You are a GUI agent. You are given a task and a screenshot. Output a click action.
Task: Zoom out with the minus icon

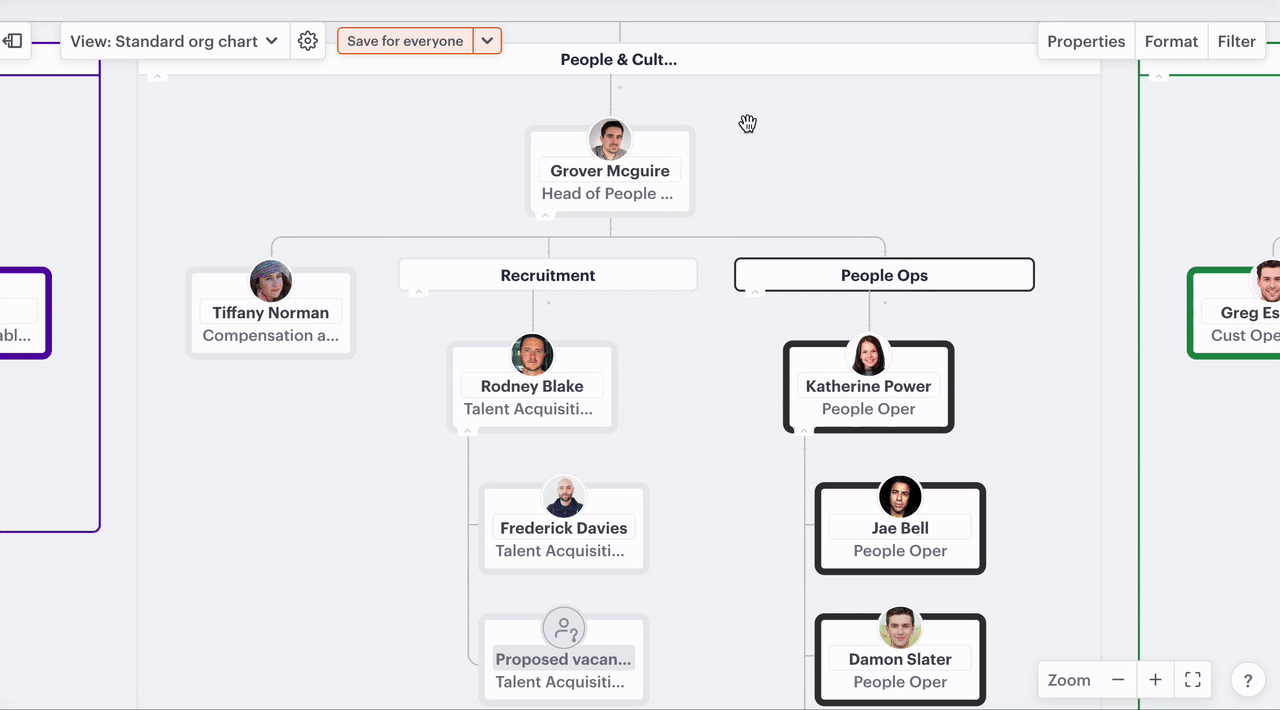coord(1118,680)
